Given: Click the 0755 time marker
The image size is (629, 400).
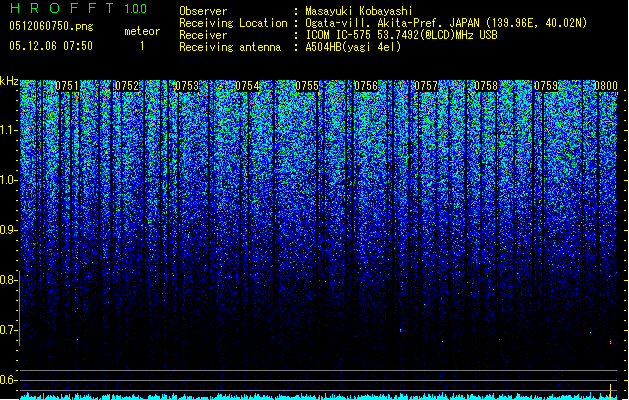Looking at the screenshot, I should pyautogui.click(x=307, y=86).
